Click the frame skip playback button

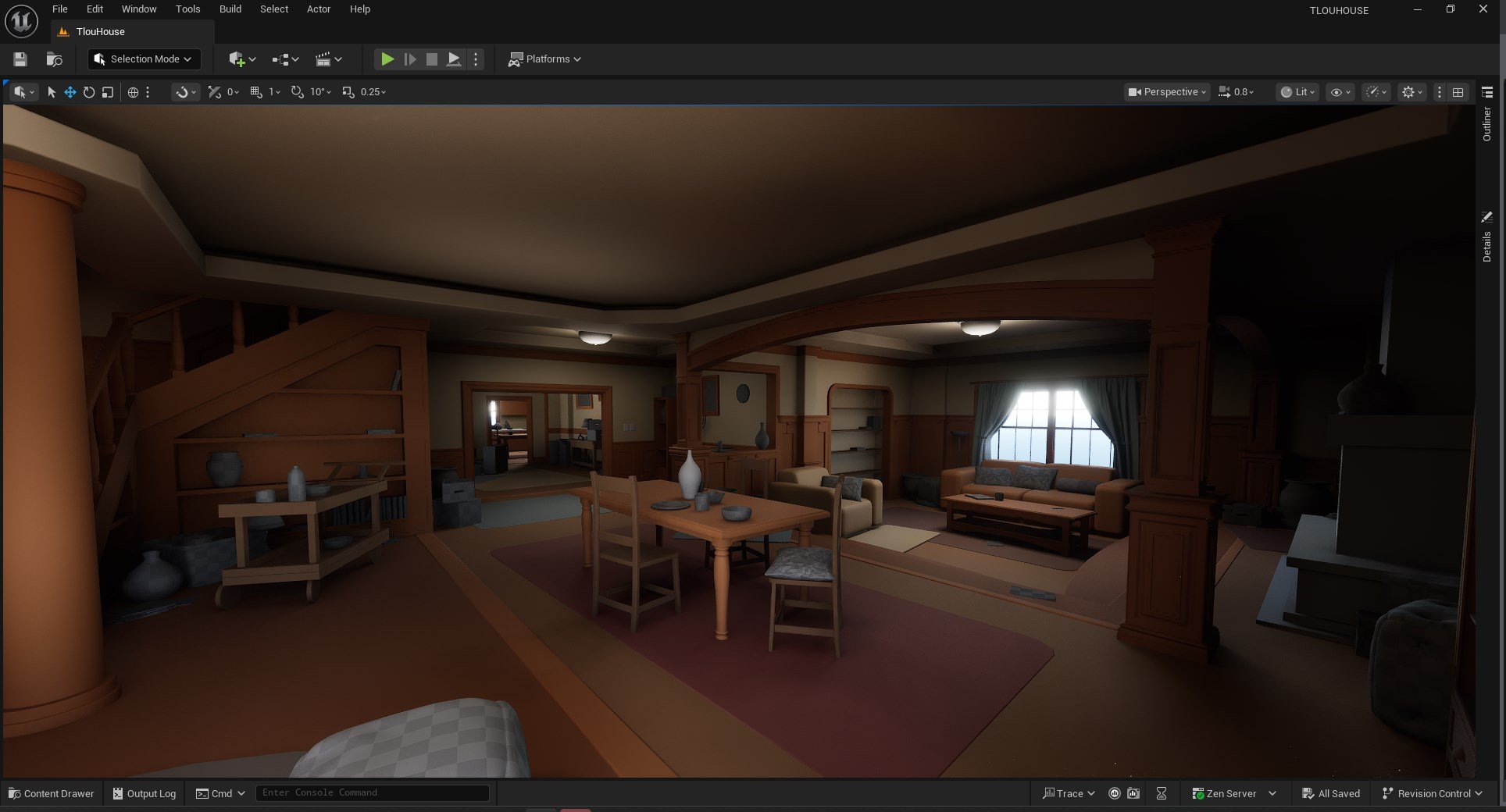pyautogui.click(x=409, y=59)
